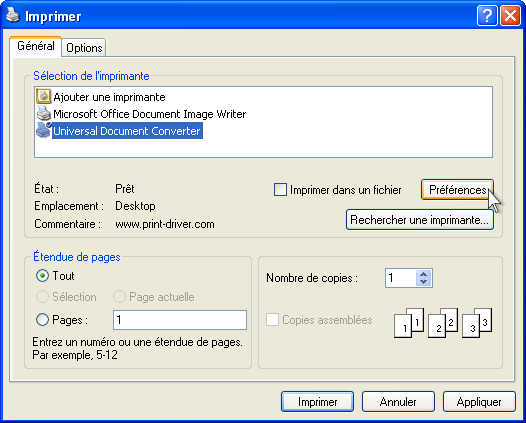This screenshot has height=423, width=526.
Task: Select the Sélection radio button
Action: coord(42,297)
